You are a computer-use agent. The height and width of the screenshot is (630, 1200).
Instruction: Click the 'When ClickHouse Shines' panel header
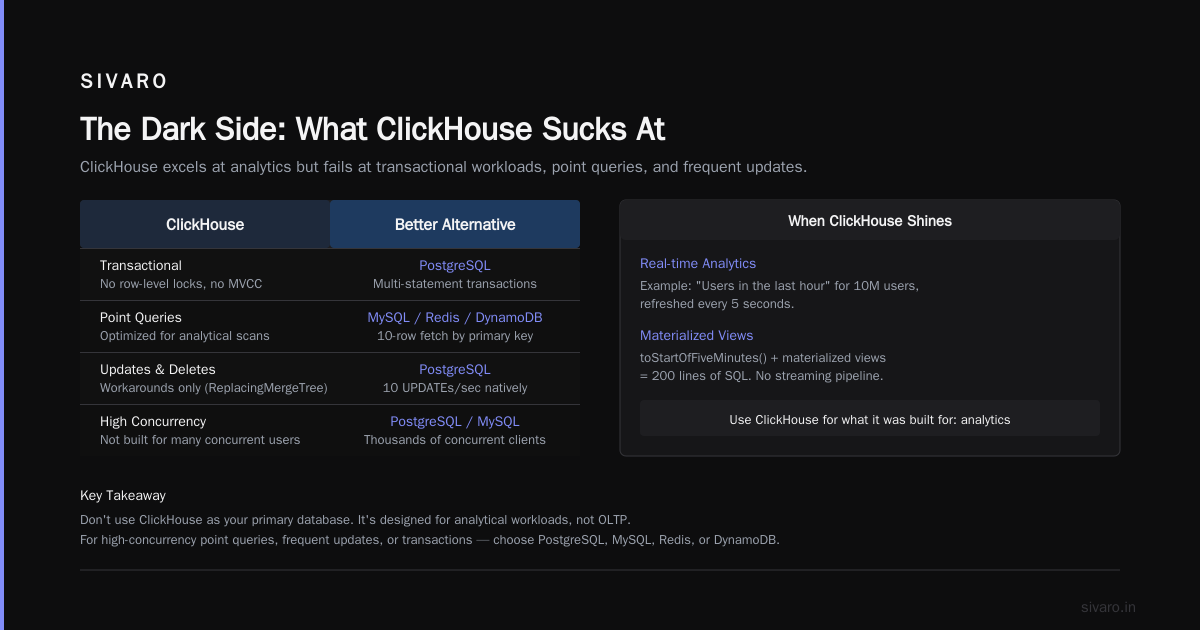870,220
